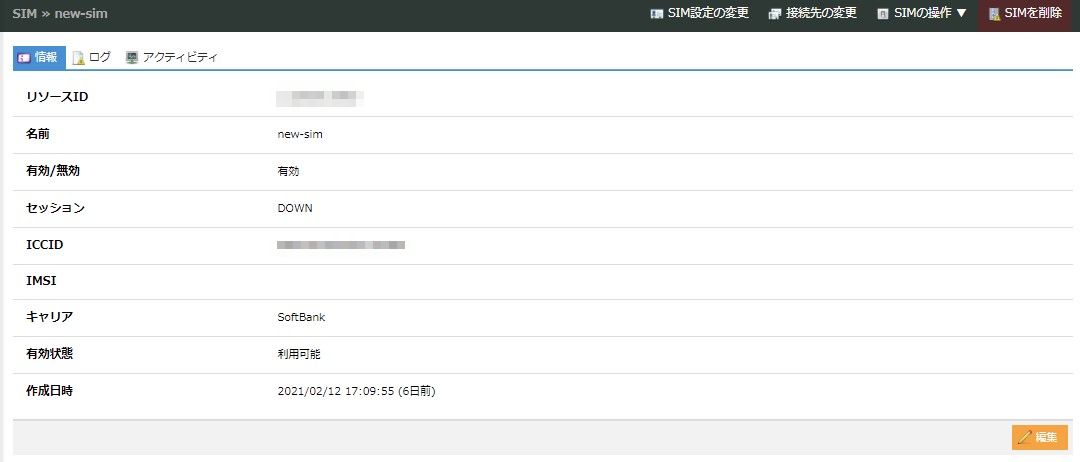This screenshot has height=462, width=1080.
Task: Click the セッション value DOWN
Action: (x=295, y=209)
